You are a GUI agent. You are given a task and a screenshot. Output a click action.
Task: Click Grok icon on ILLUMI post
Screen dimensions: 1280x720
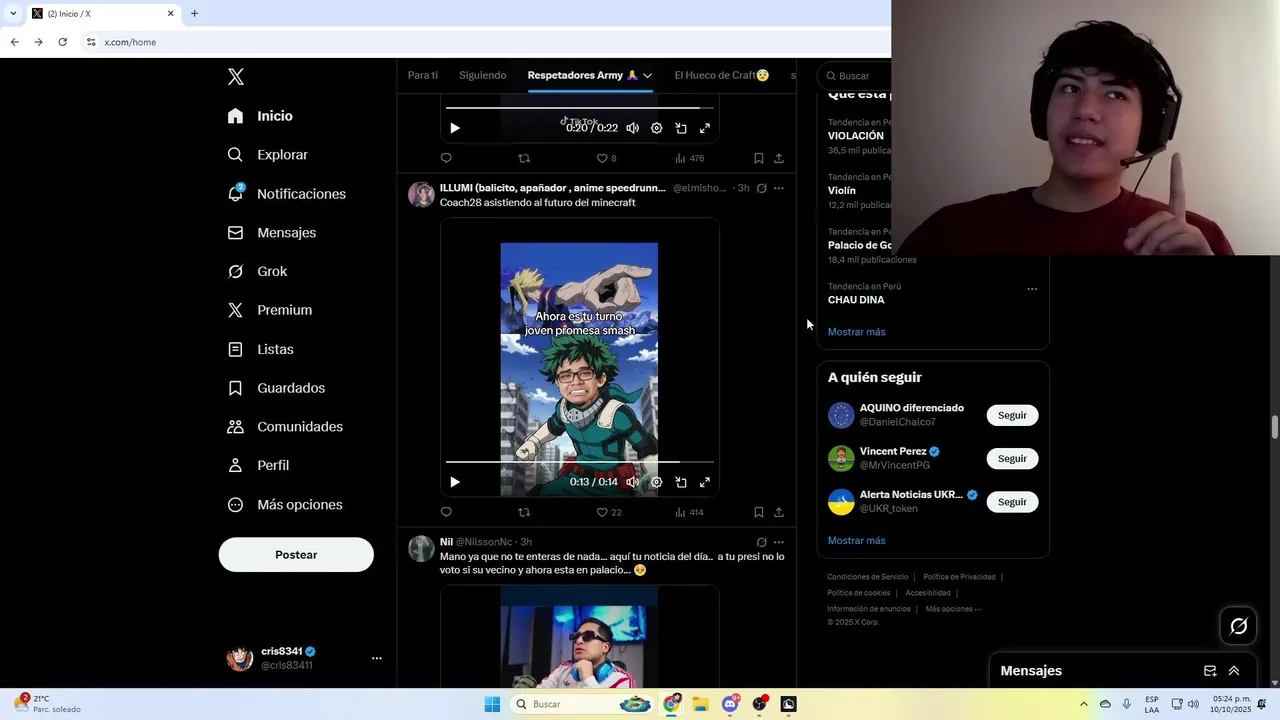[761, 188]
